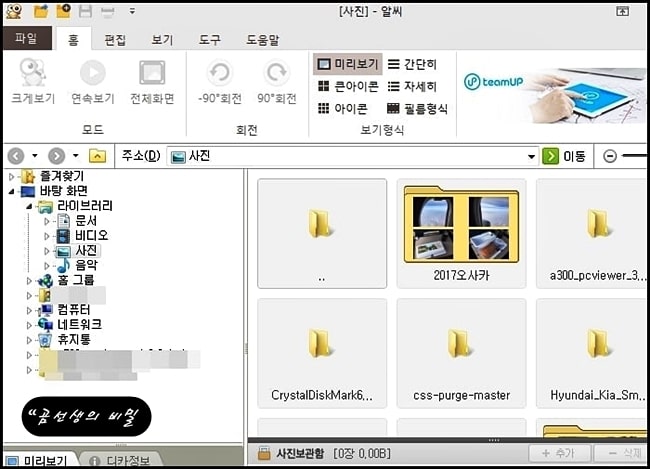650x469 pixels.
Task: Switch to the 디카정보 bottom tab
Action: pos(120,459)
